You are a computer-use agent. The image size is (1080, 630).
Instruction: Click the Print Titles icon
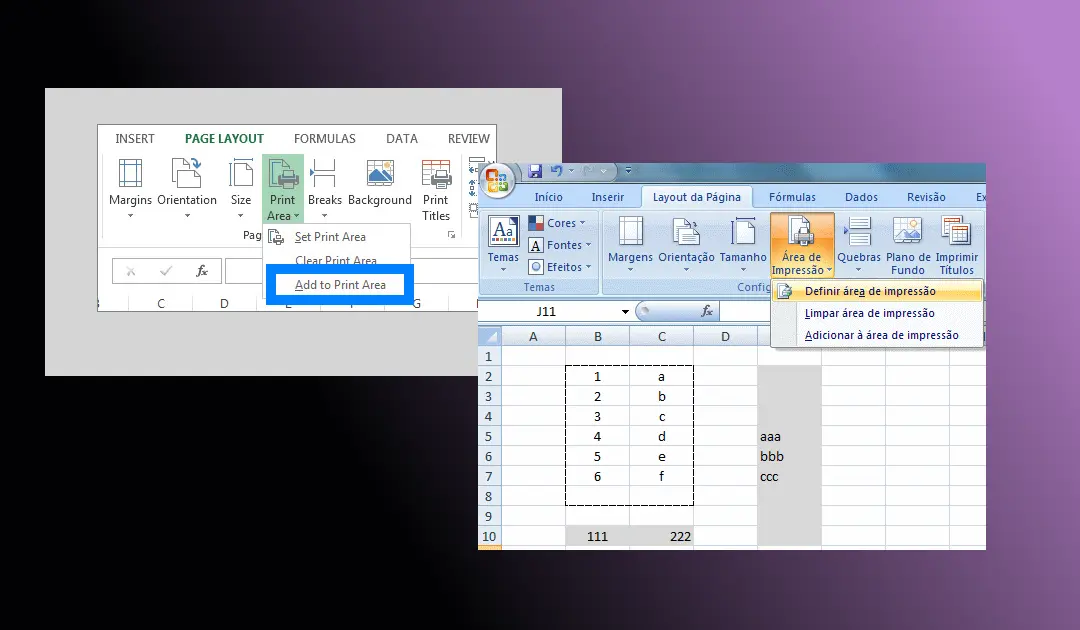click(436, 174)
